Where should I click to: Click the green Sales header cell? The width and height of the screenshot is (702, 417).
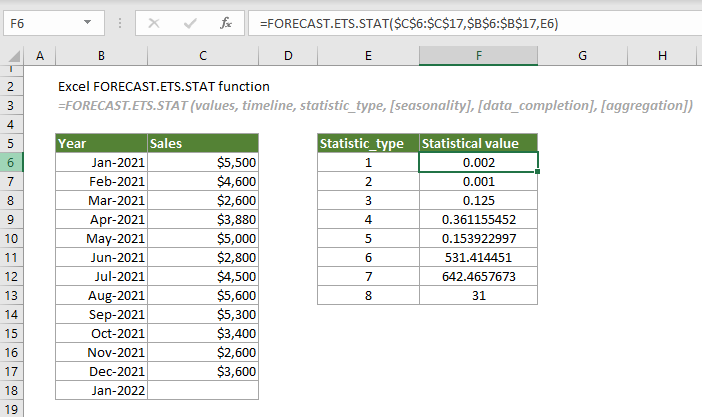[202, 143]
